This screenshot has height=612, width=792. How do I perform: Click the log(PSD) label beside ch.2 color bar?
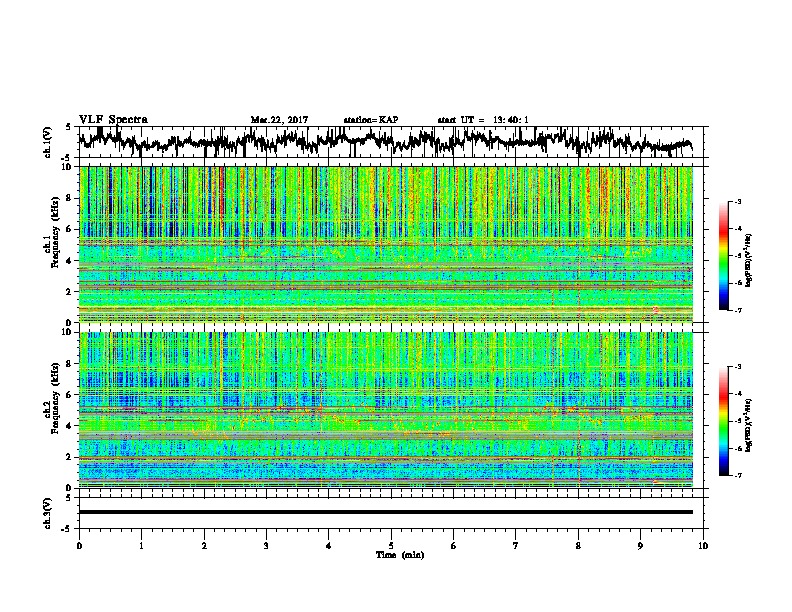749,426
